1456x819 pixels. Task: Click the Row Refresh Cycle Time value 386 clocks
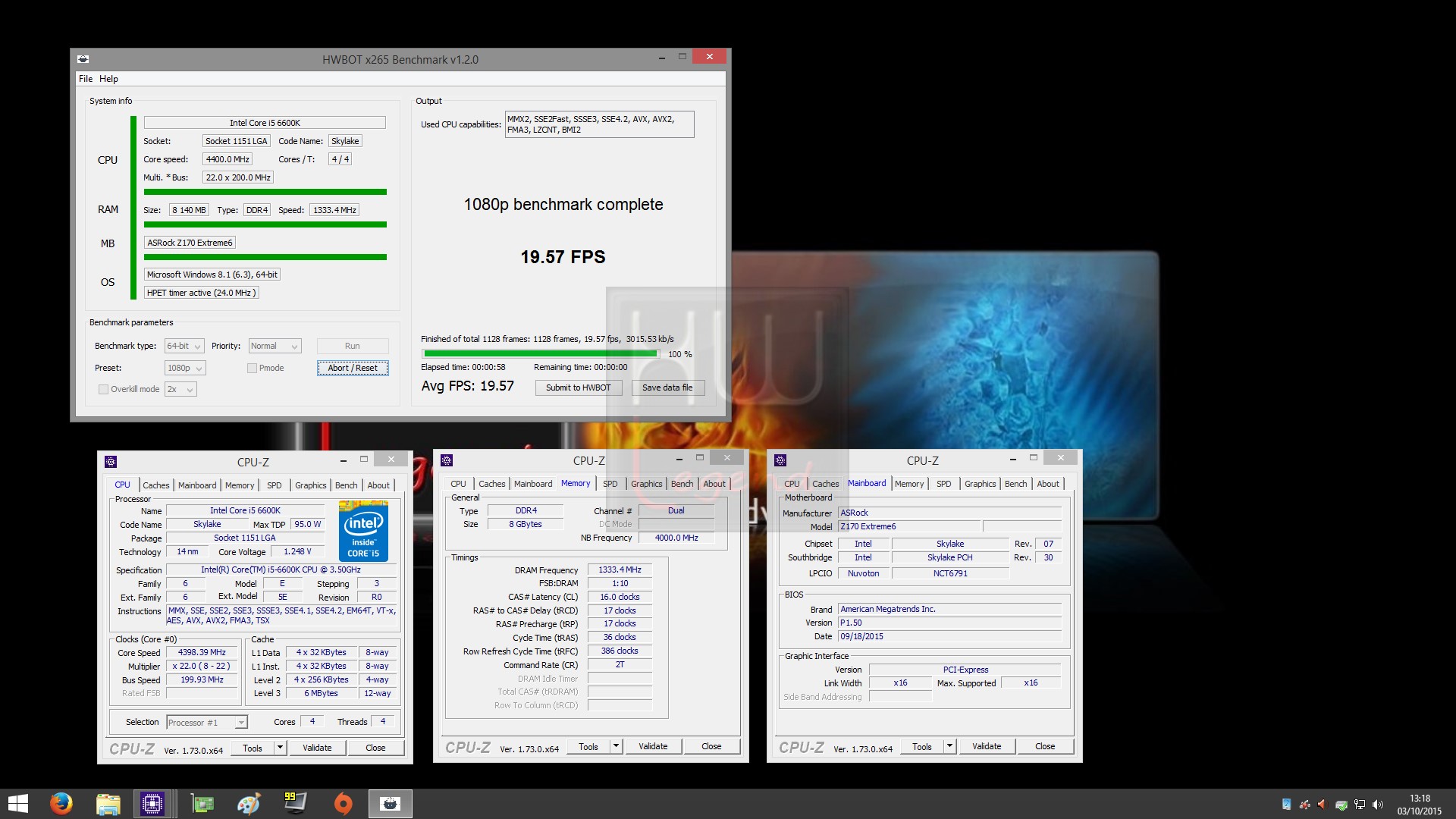(x=620, y=651)
